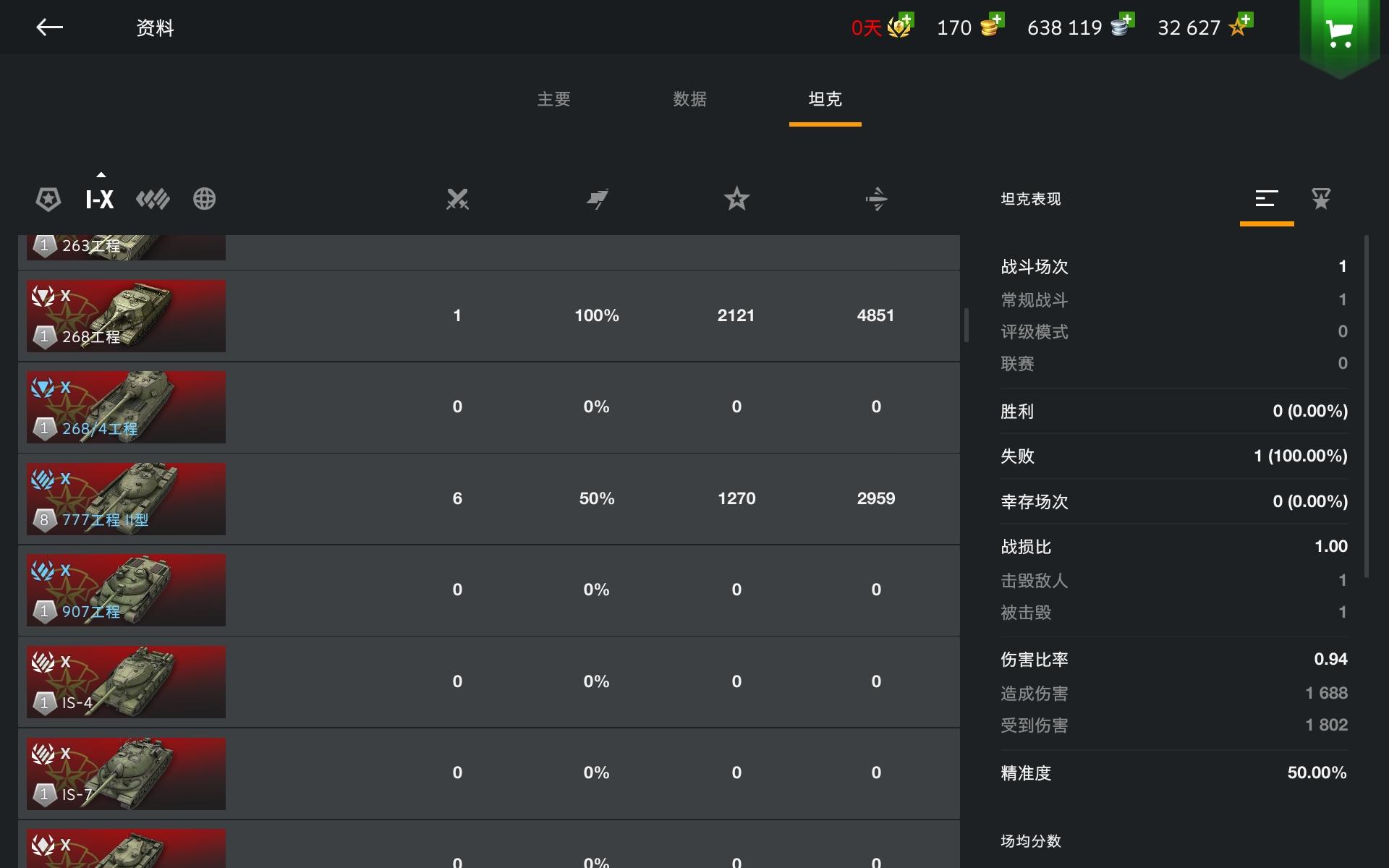Select the IS-7 tank thumbnail

[x=126, y=773]
